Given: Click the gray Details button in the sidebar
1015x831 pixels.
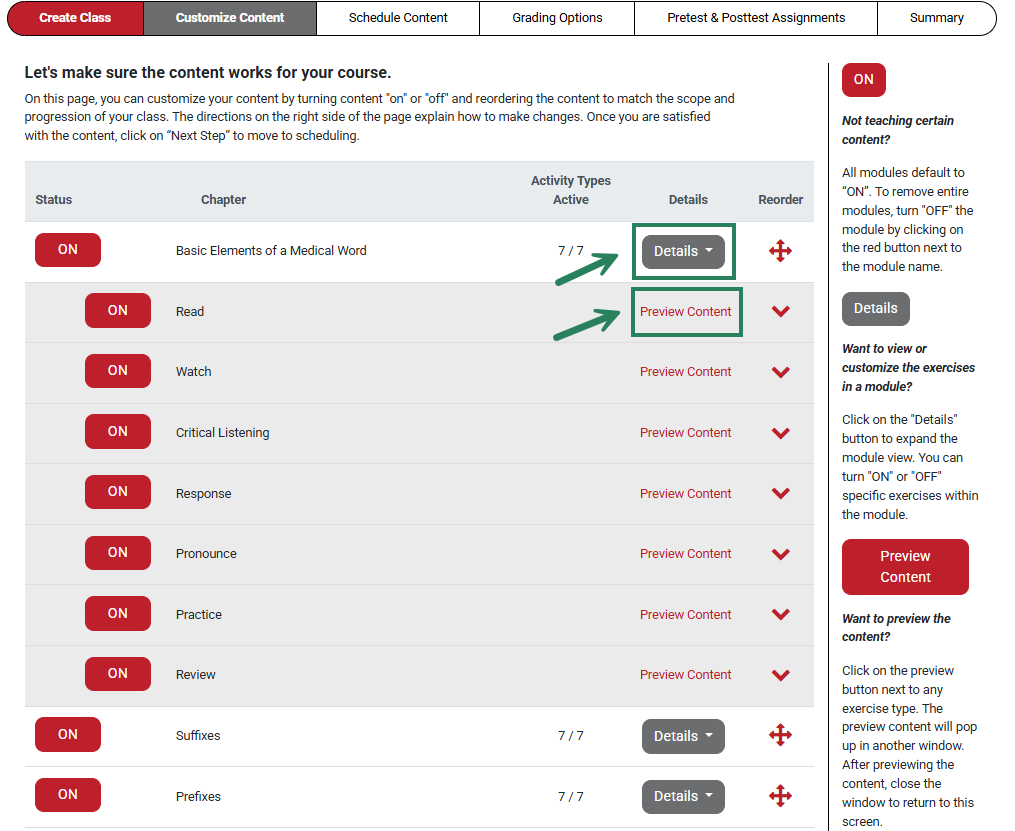Looking at the screenshot, I should tap(875, 308).
